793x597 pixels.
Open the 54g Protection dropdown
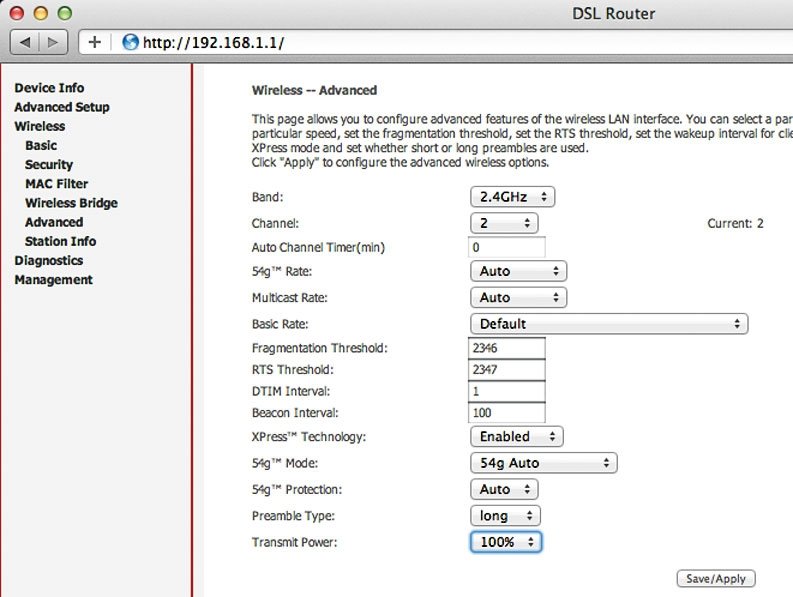(x=504, y=489)
